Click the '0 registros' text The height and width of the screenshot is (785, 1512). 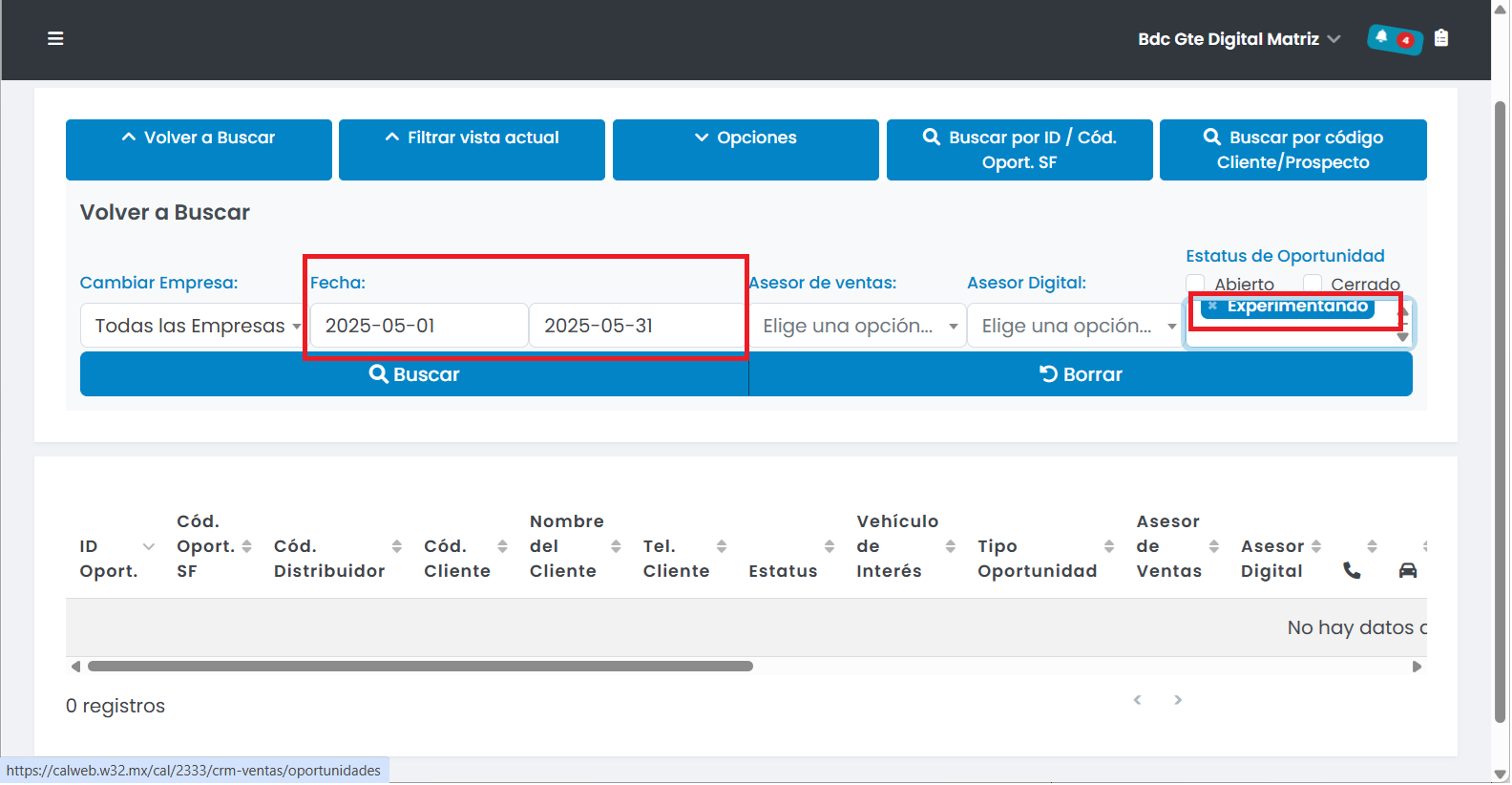(115, 706)
